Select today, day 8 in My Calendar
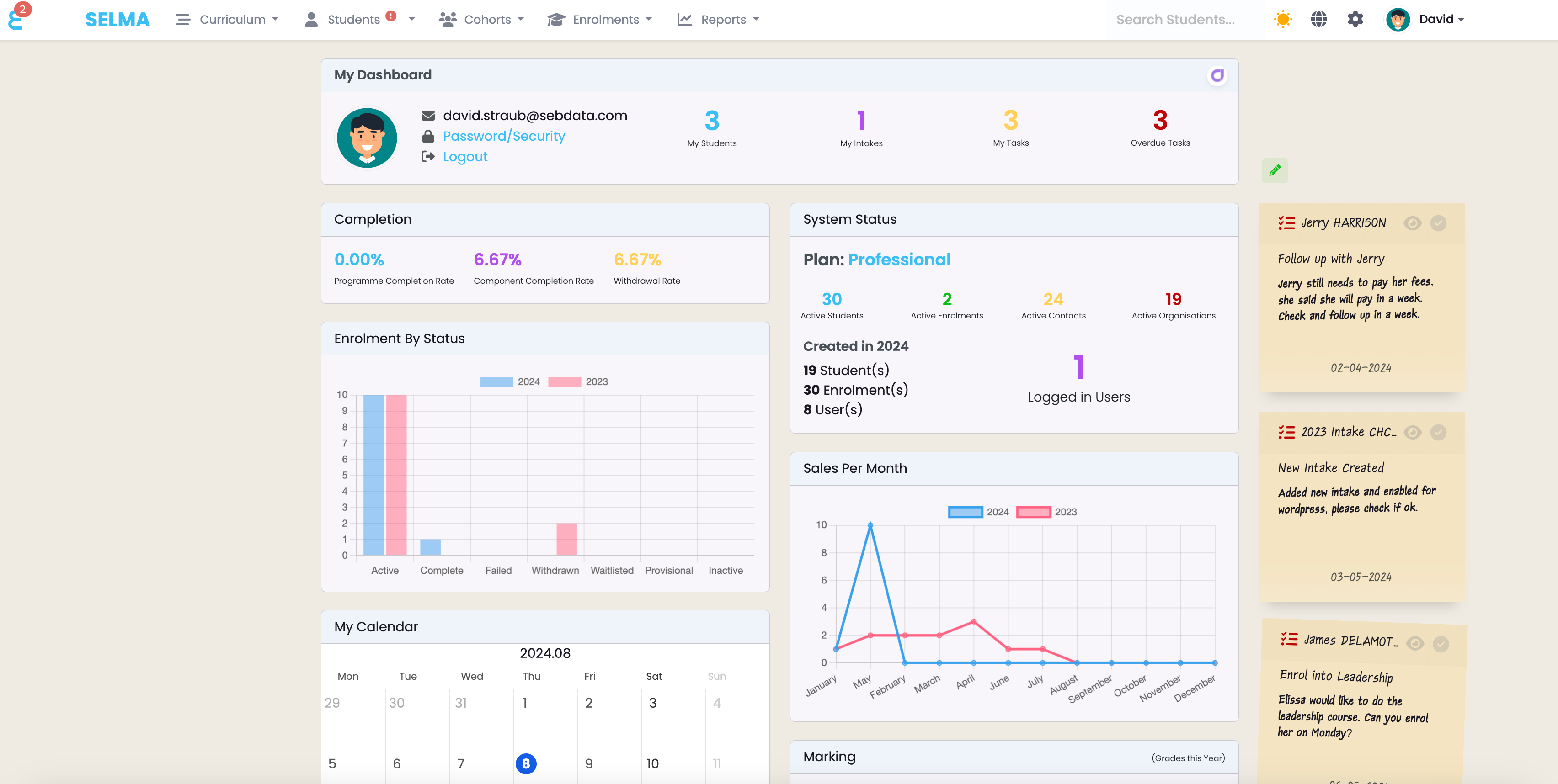Screen dimensions: 1558x784 click(526, 763)
